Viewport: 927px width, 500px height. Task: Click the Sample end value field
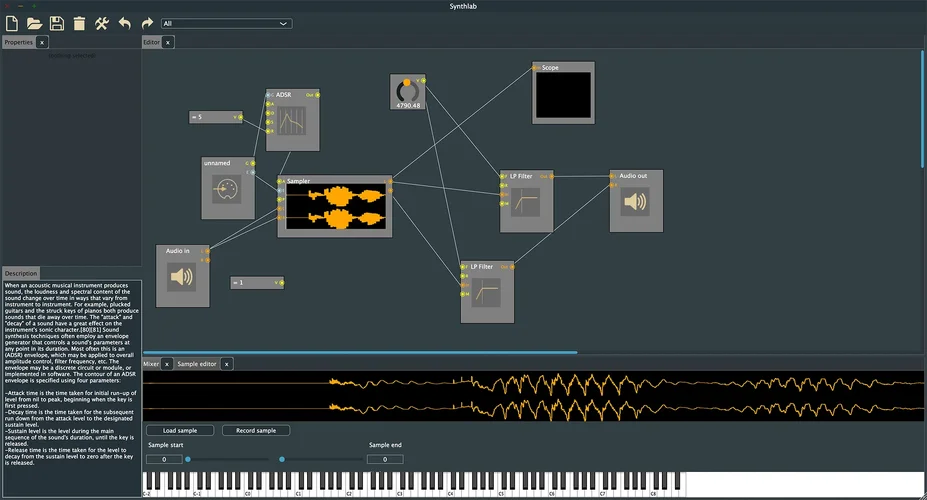(385, 459)
